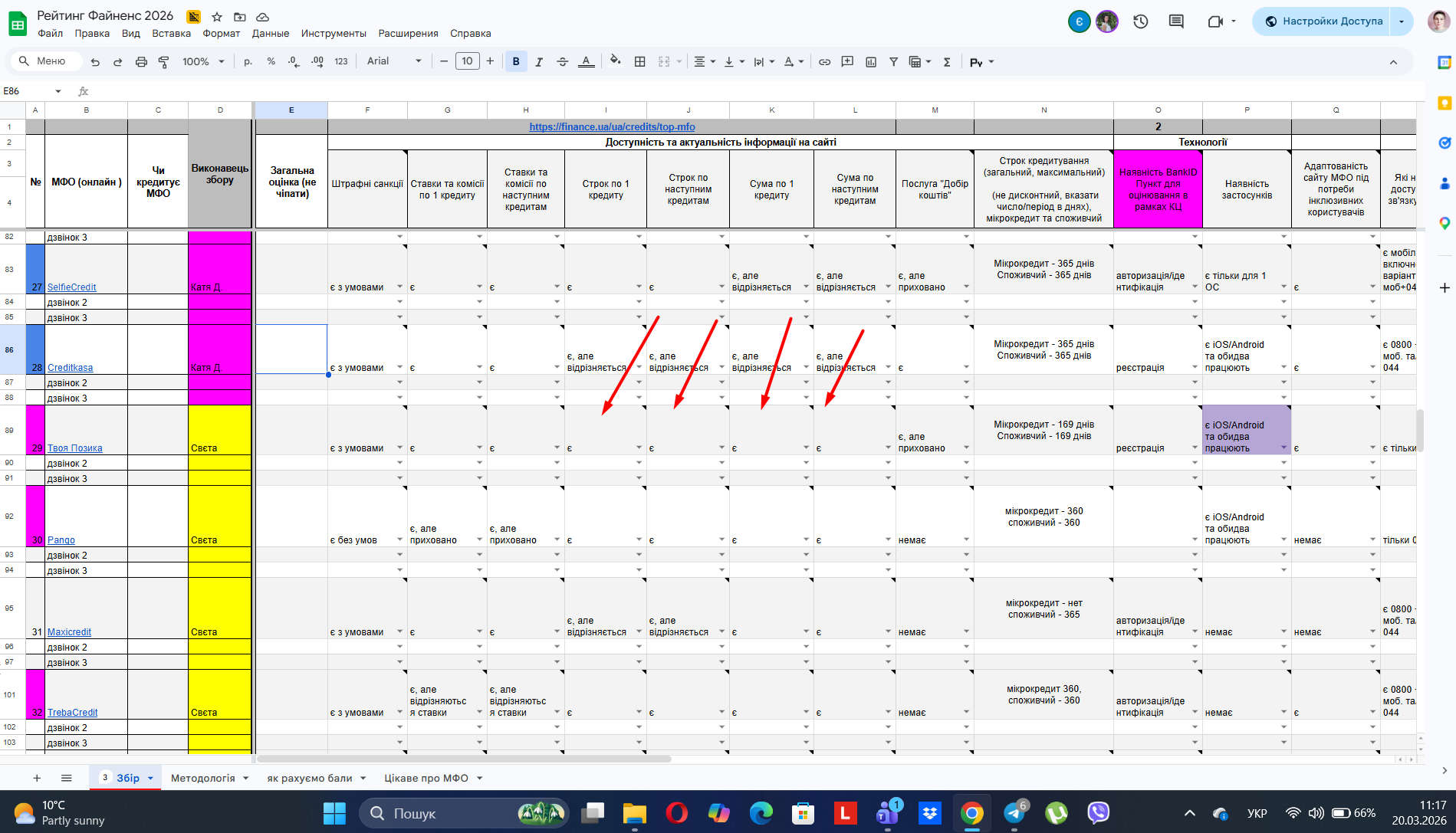Viewport: 1456px width, 833px height.
Task: Open dropdown in Pango row Штрафні санкції cell
Action: [x=399, y=540]
